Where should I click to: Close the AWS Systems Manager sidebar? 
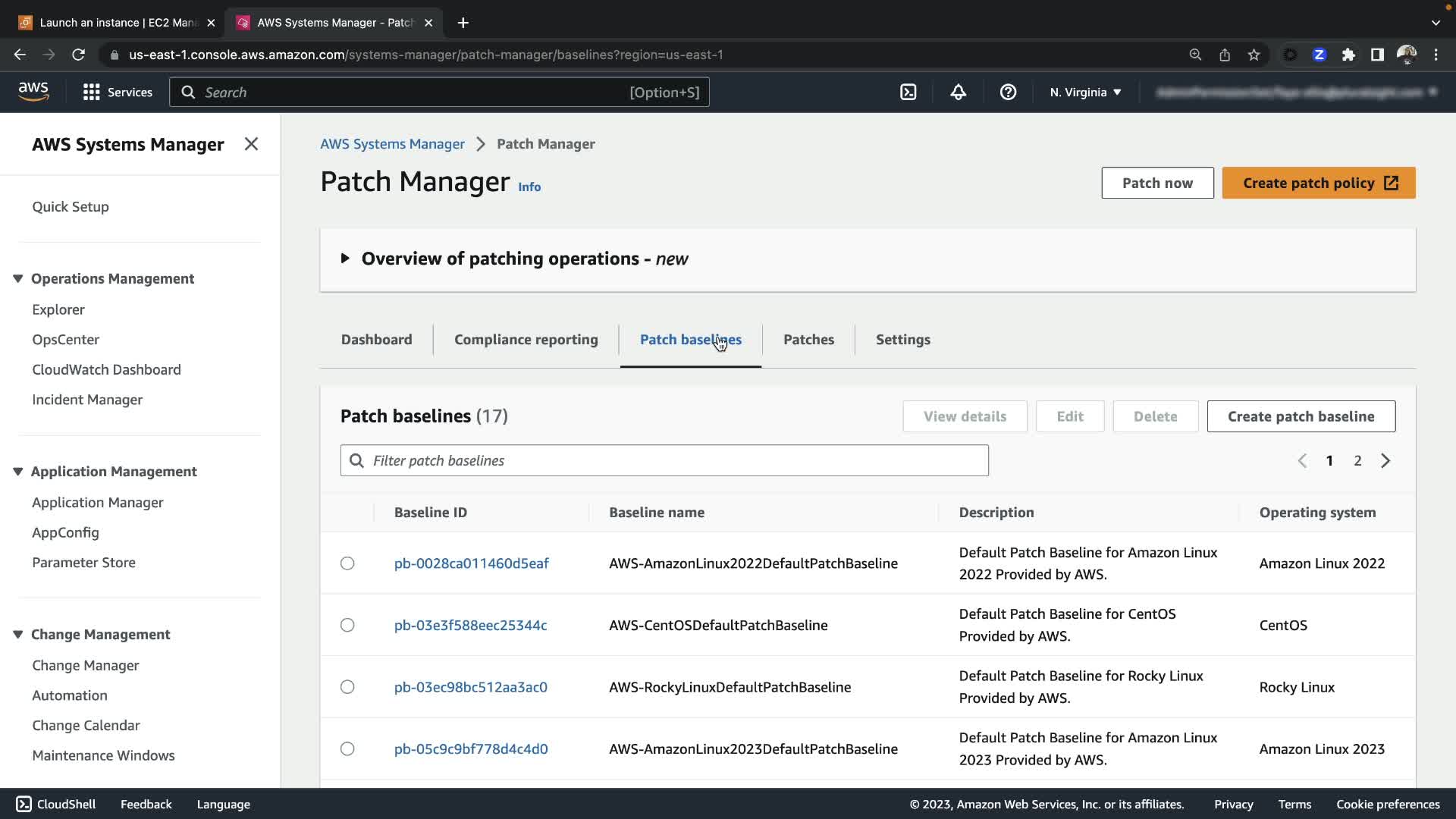[251, 144]
